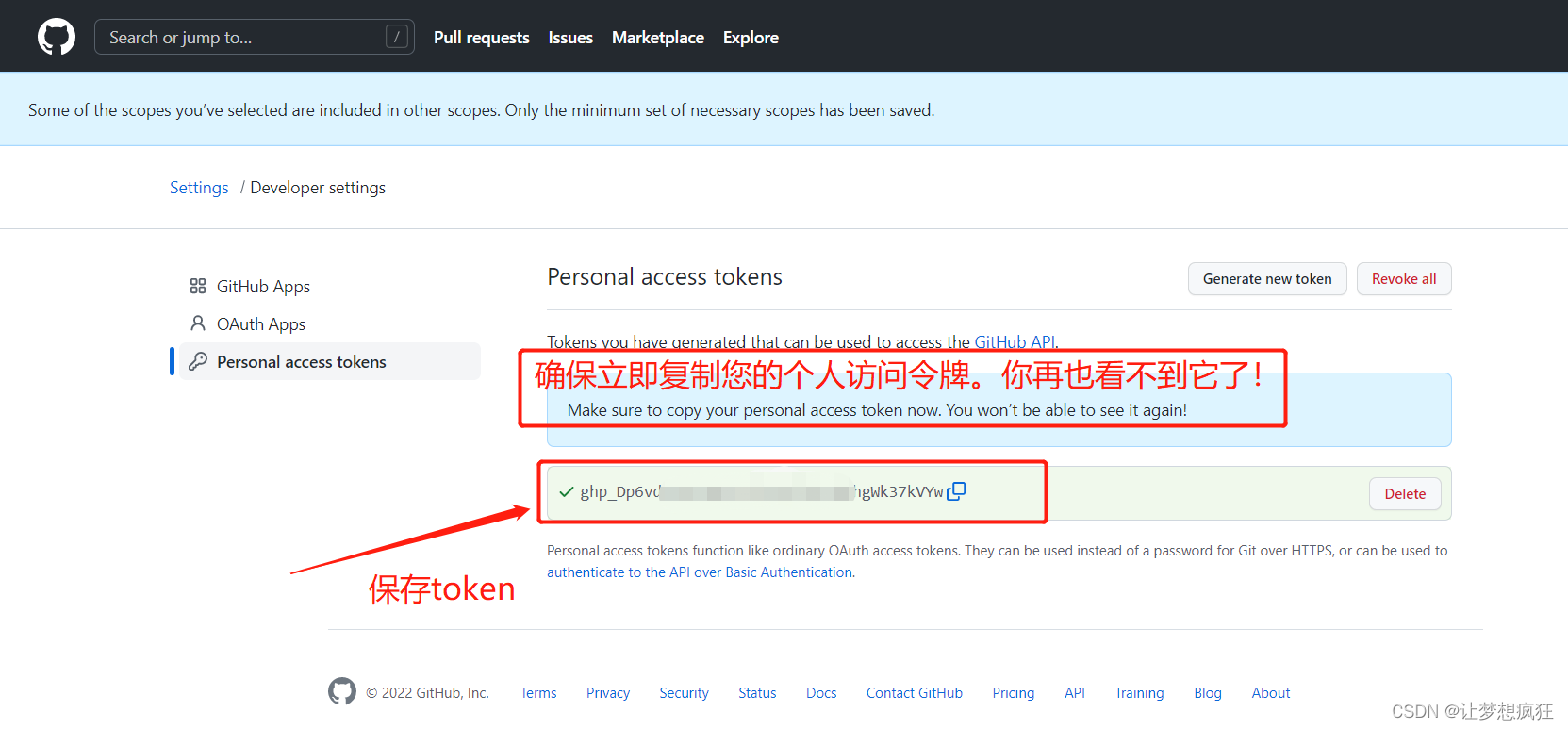Open the GitHub API link
The height and width of the screenshot is (729, 1568).
[x=1015, y=341]
